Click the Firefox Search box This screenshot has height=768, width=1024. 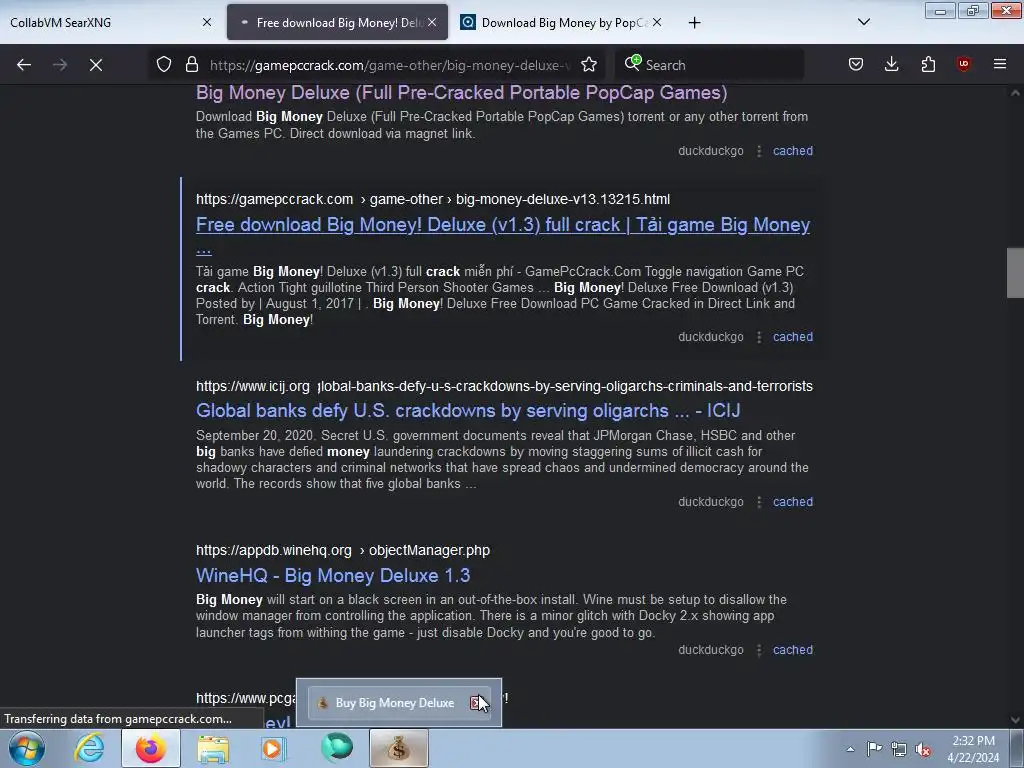709,65
